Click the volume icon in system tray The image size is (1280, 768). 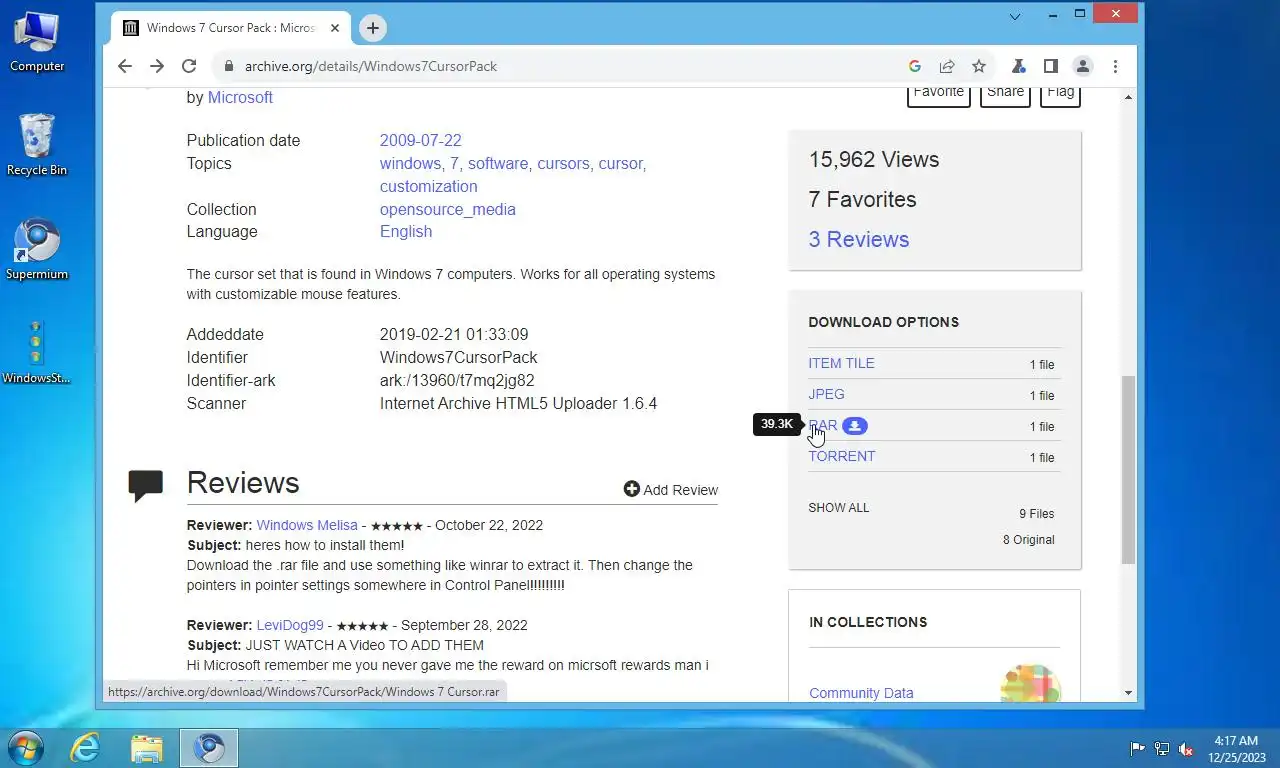(x=1186, y=749)
